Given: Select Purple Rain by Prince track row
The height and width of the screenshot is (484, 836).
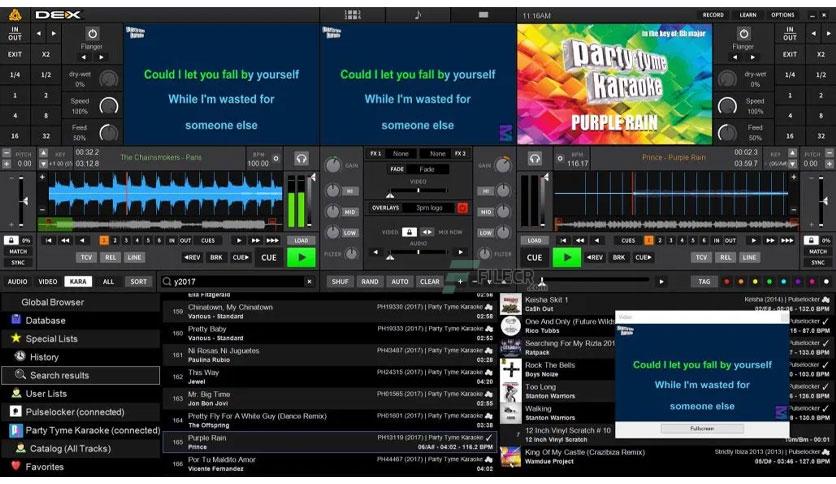Looking at the screenshot, I should point(329,442).
